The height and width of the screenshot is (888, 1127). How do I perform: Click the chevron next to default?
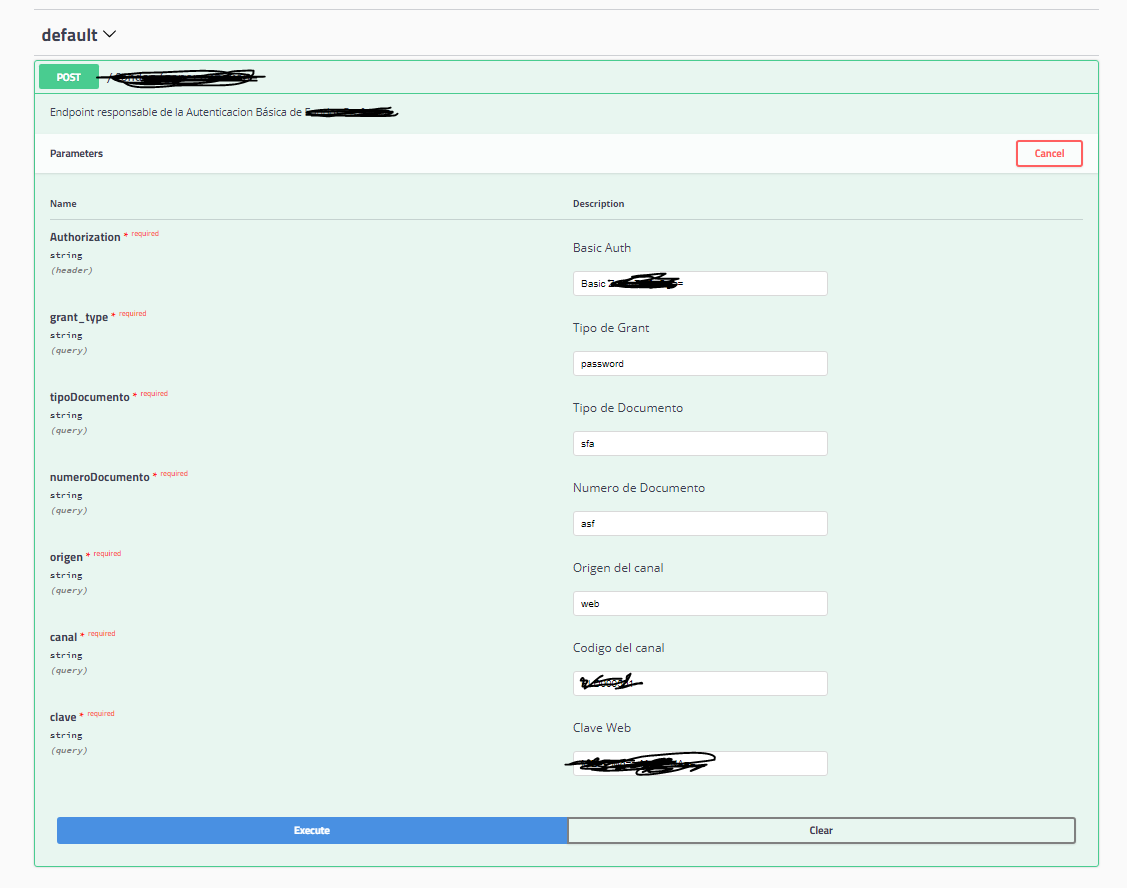(x=110, y=33)
